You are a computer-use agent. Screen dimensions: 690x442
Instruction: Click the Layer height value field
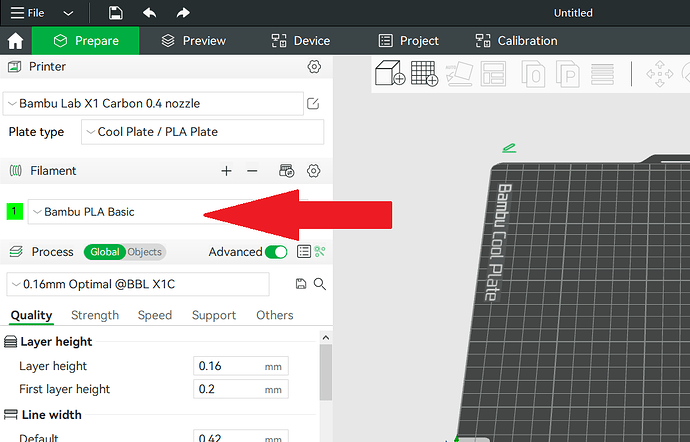[241, 366]
